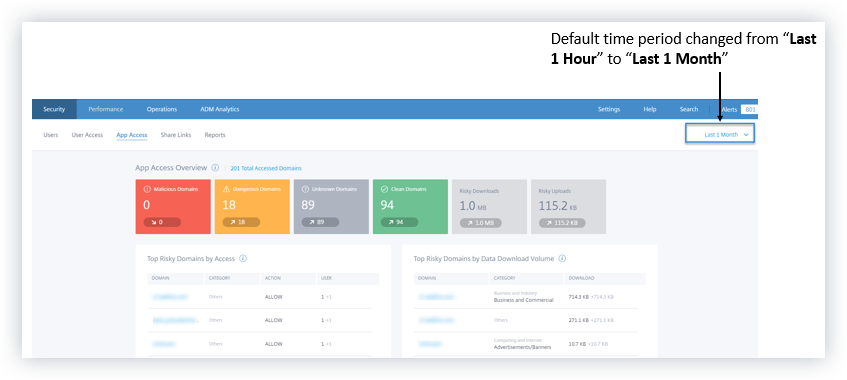Switch to the Security tab

54,109
